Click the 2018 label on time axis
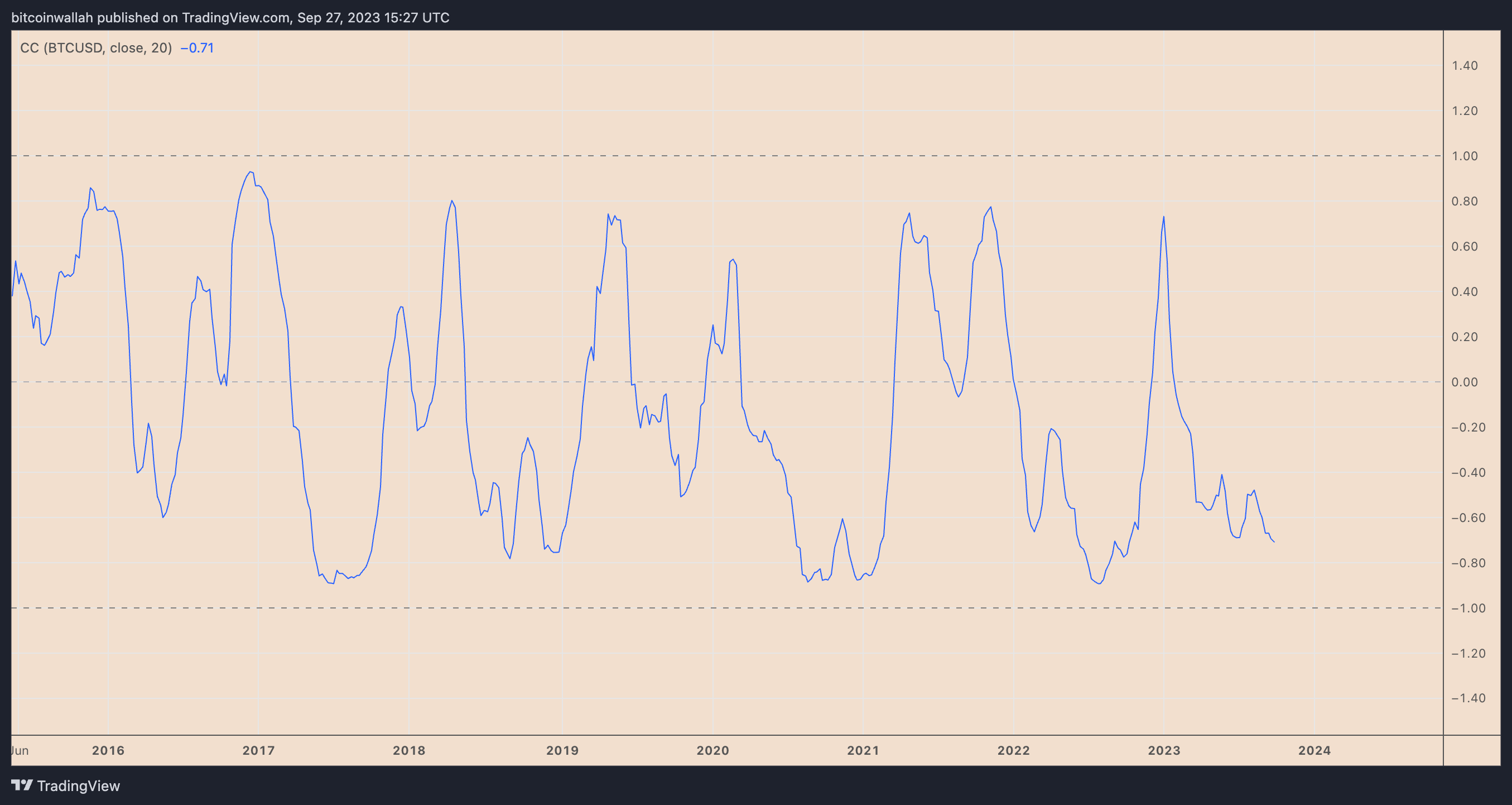The width and height of the screenshot is (1512, 805). pyautogui.click(x=408, y=750)
